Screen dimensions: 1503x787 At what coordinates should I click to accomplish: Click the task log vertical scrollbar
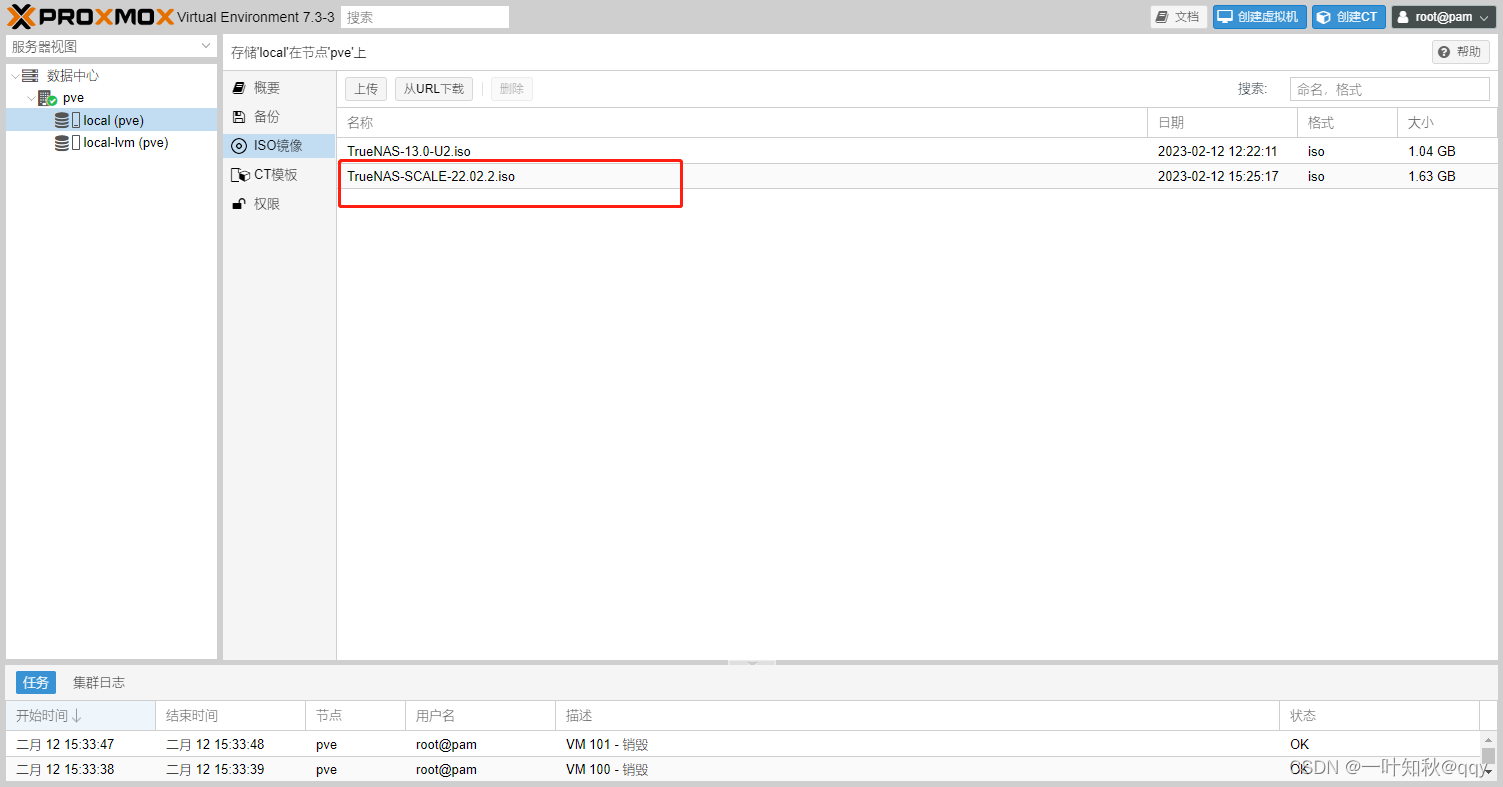click(1488, 756)
